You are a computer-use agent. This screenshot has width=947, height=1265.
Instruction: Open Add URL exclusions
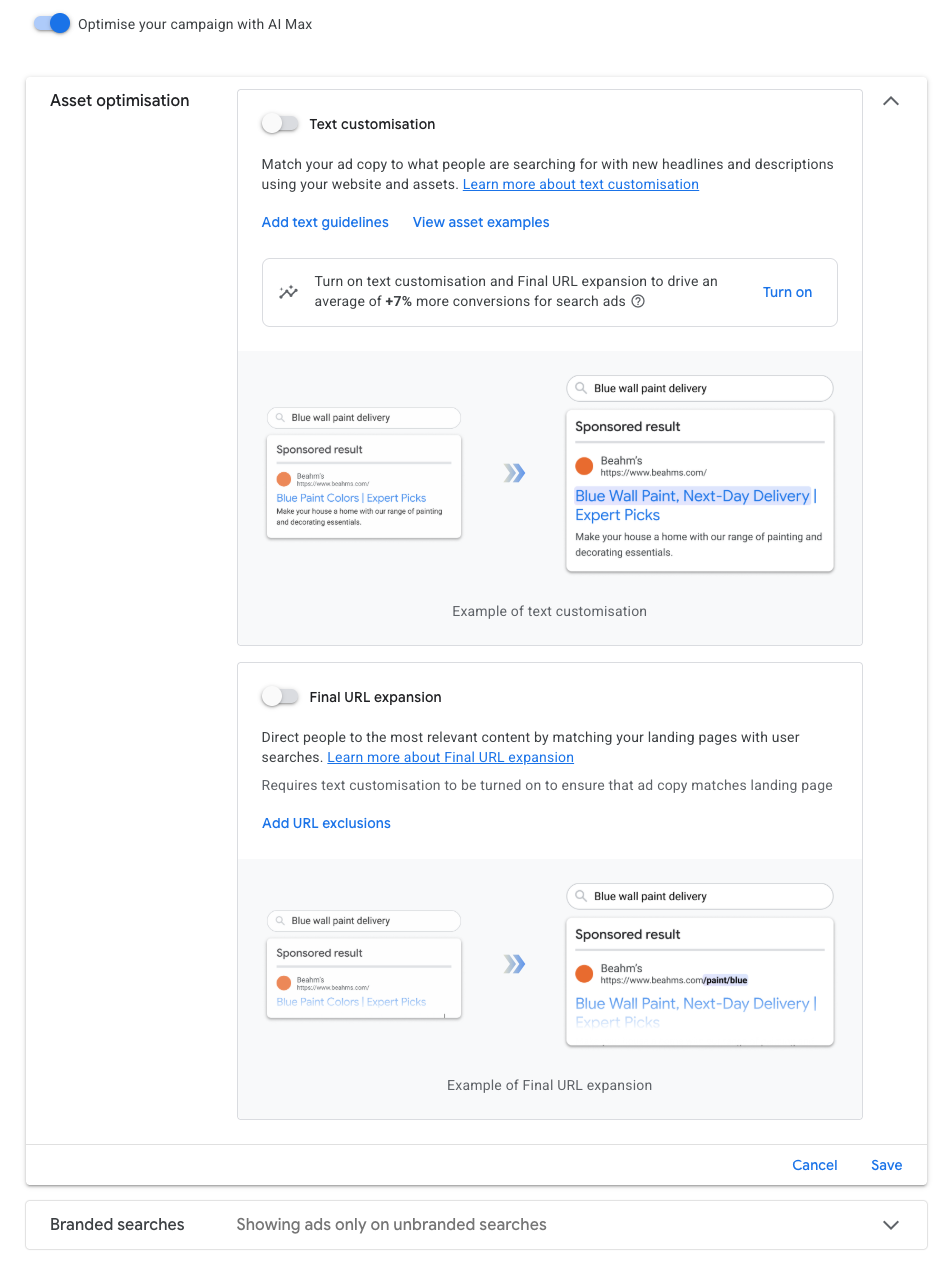point(326,823)
